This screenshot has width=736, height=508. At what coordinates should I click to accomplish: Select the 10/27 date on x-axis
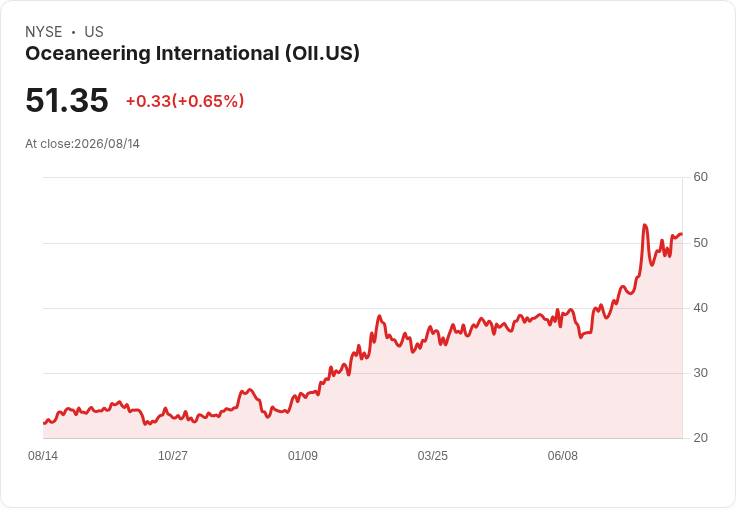click(x=173, y=456)
